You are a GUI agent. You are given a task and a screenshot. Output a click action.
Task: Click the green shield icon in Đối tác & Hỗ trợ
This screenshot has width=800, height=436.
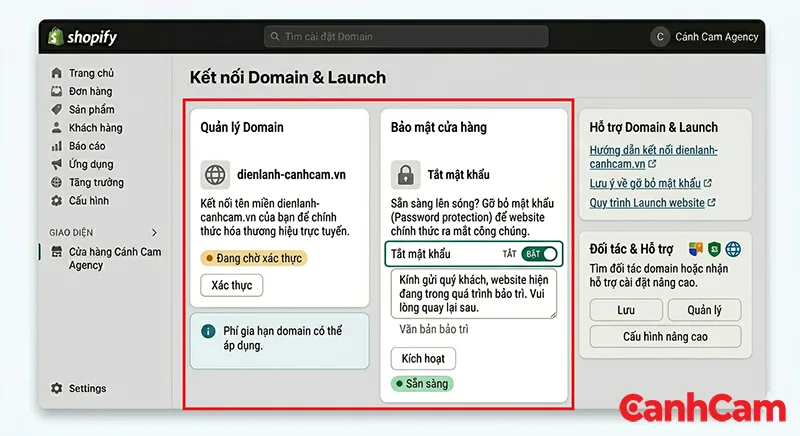point(714,249)
